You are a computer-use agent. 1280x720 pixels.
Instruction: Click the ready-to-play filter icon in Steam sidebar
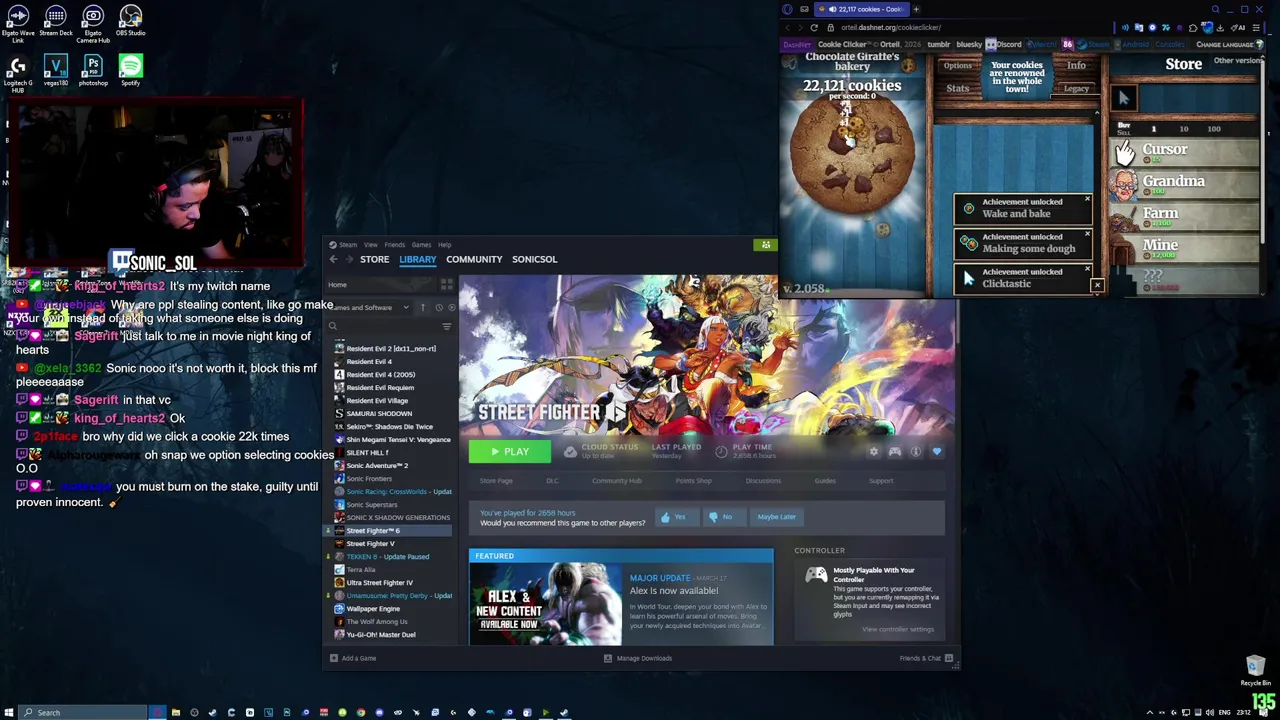click(450, 307)
